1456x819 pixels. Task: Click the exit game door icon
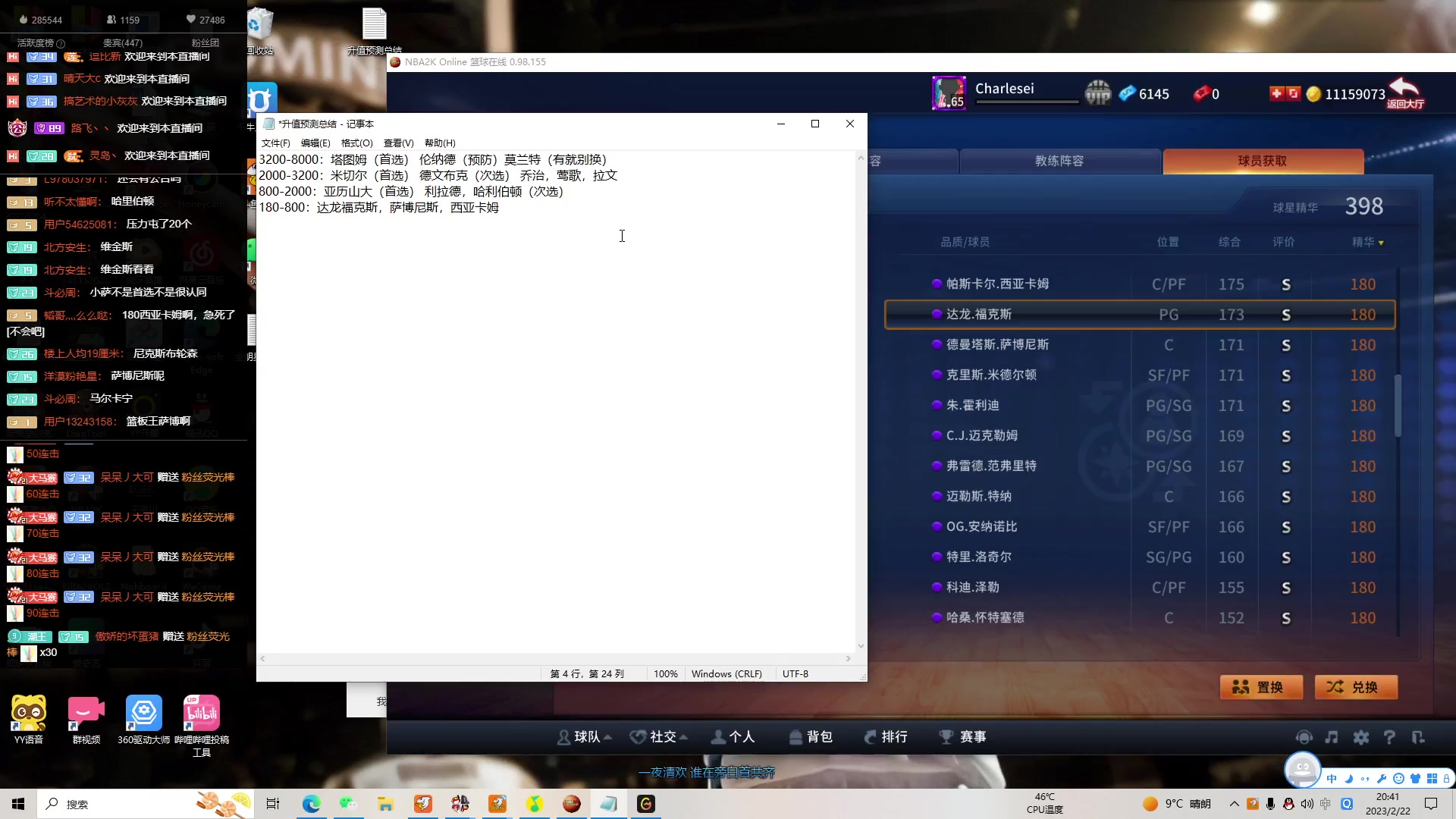point(1418,737)
